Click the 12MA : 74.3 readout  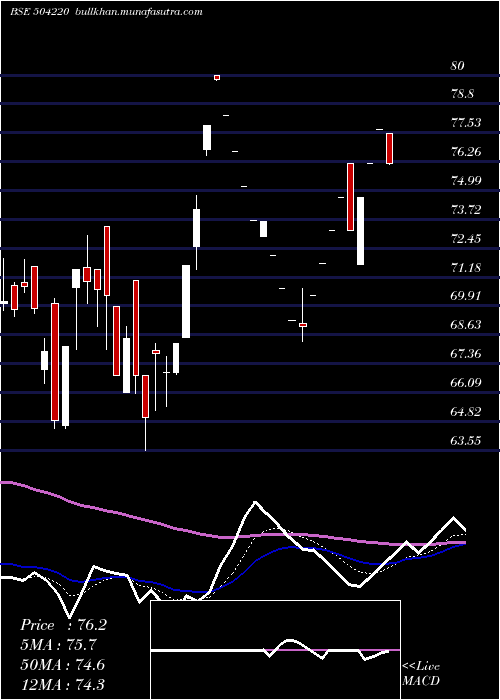point(62,684)
